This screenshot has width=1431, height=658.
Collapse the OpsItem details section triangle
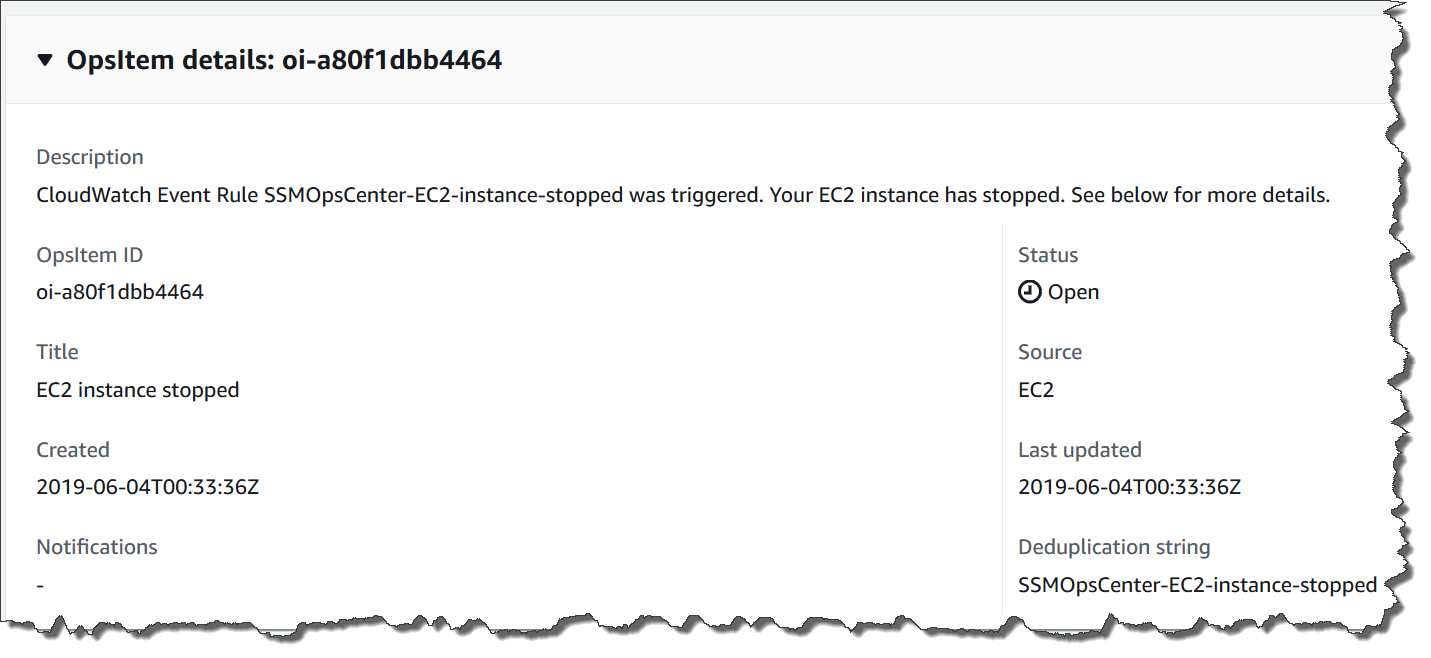44,60
